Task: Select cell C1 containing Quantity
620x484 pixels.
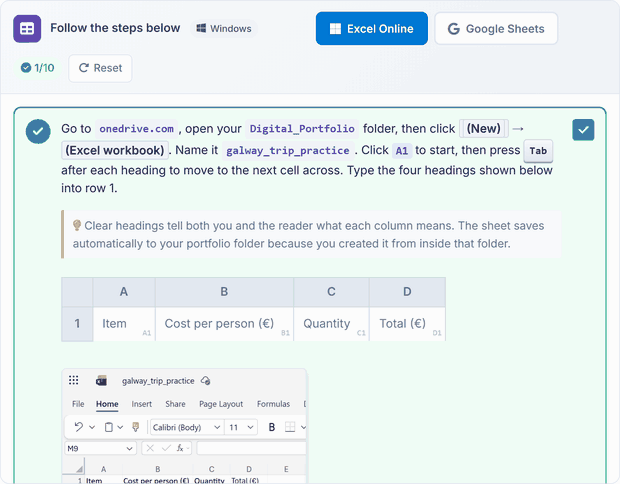Action: click(x=331, y=324)
